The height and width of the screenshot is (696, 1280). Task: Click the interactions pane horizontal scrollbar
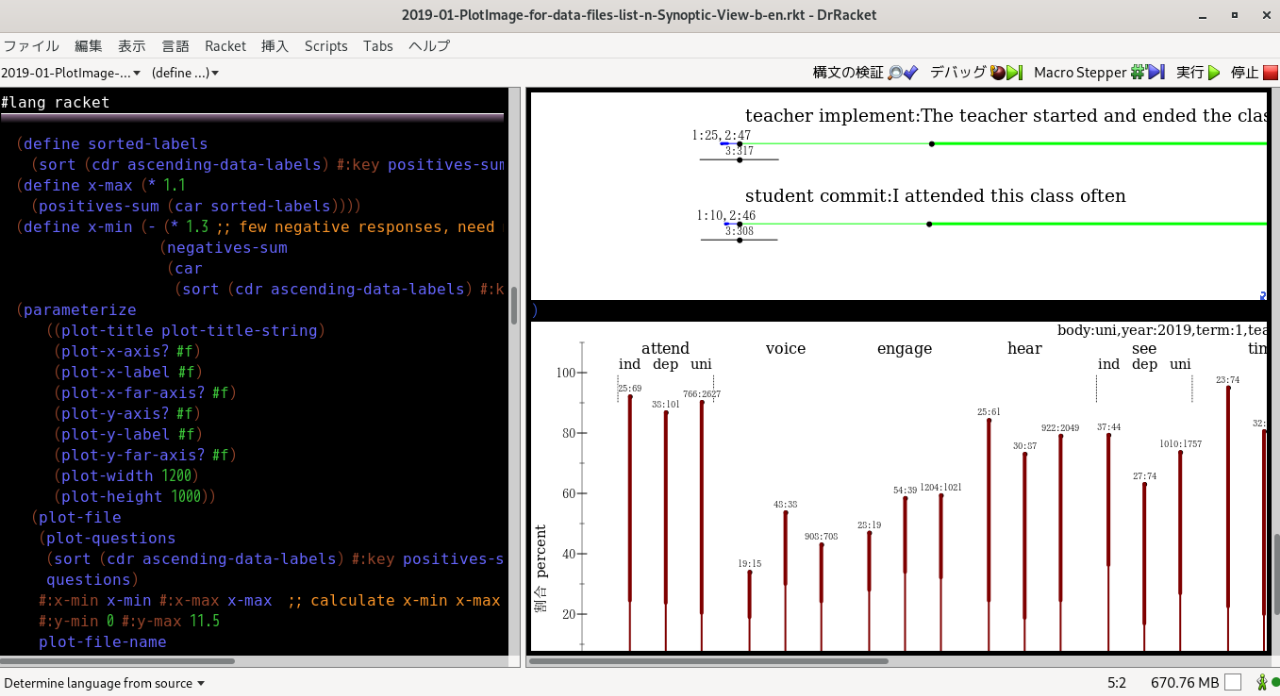708,661
